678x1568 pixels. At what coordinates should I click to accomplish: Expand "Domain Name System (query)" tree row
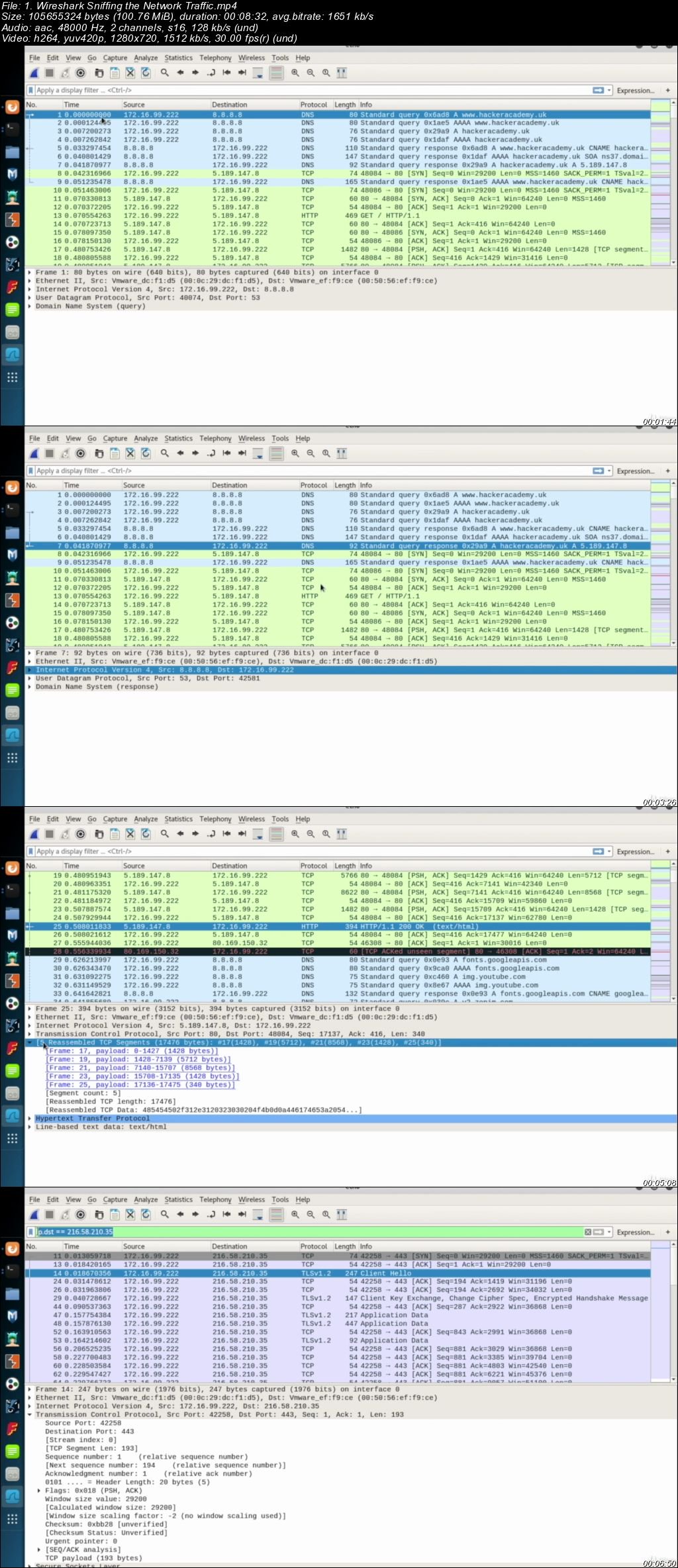coord(30,306)
